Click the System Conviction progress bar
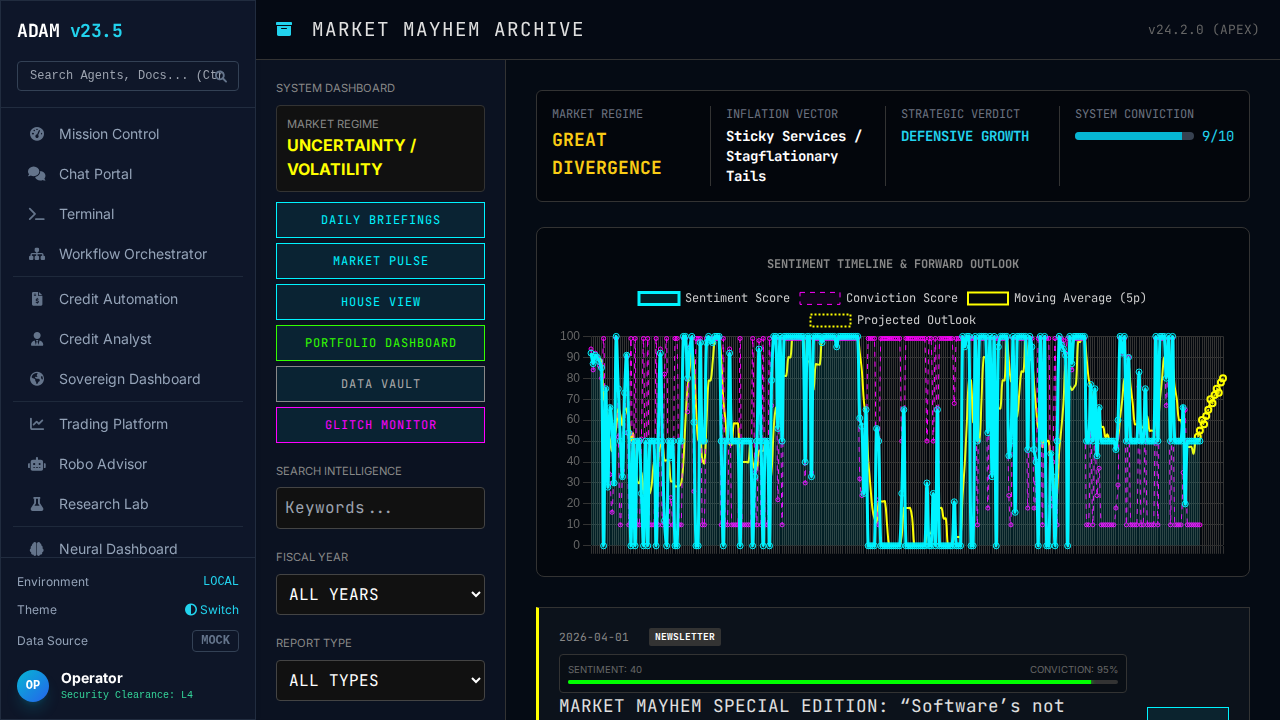1280x720 pixels. pos(1134,136)
